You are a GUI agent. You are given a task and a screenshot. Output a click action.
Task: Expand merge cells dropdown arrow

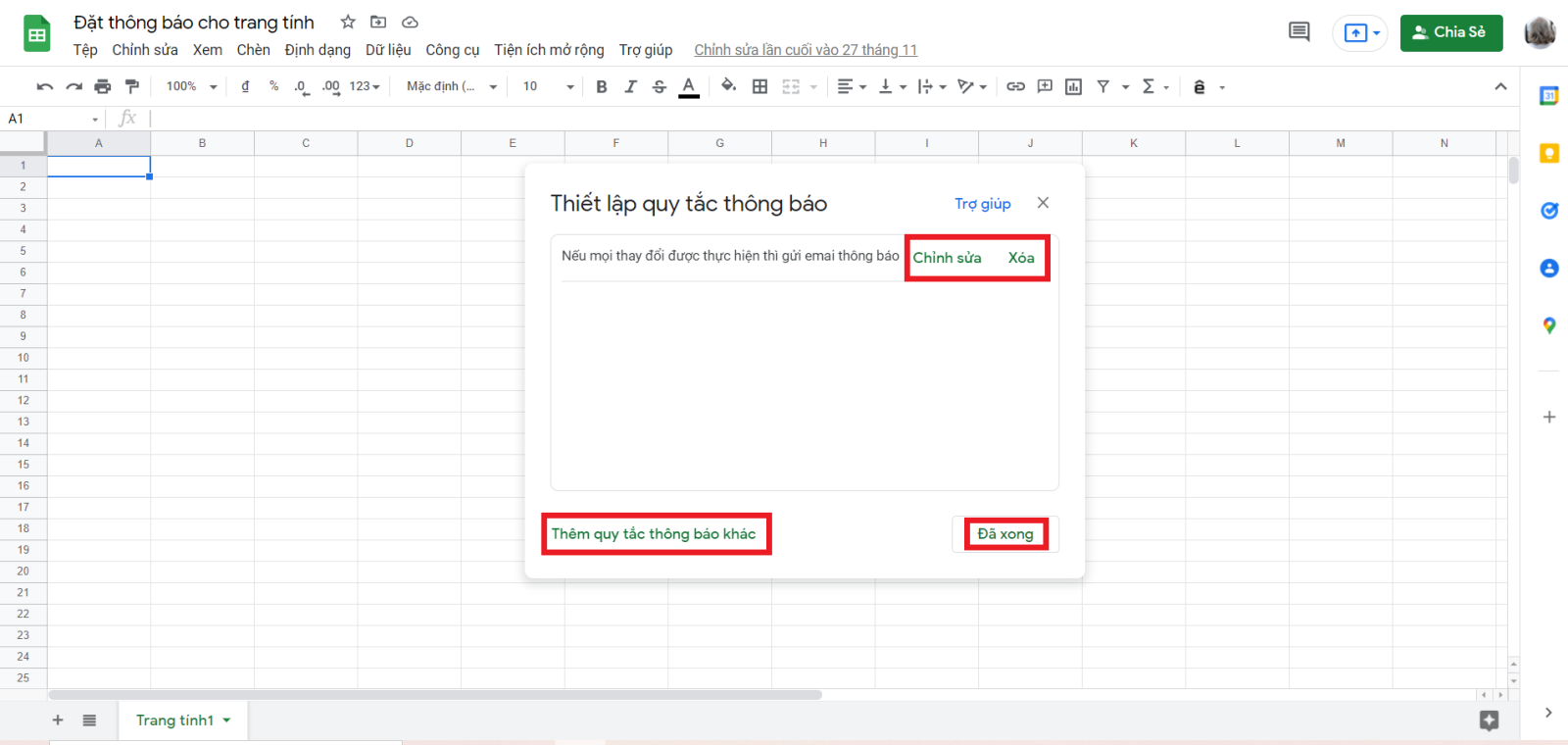tap(813, 87)
